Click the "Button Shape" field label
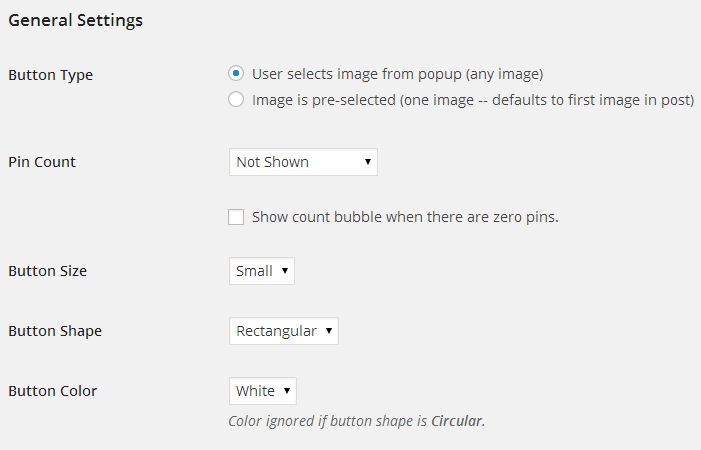701x450 pixels. coord(55,331)
